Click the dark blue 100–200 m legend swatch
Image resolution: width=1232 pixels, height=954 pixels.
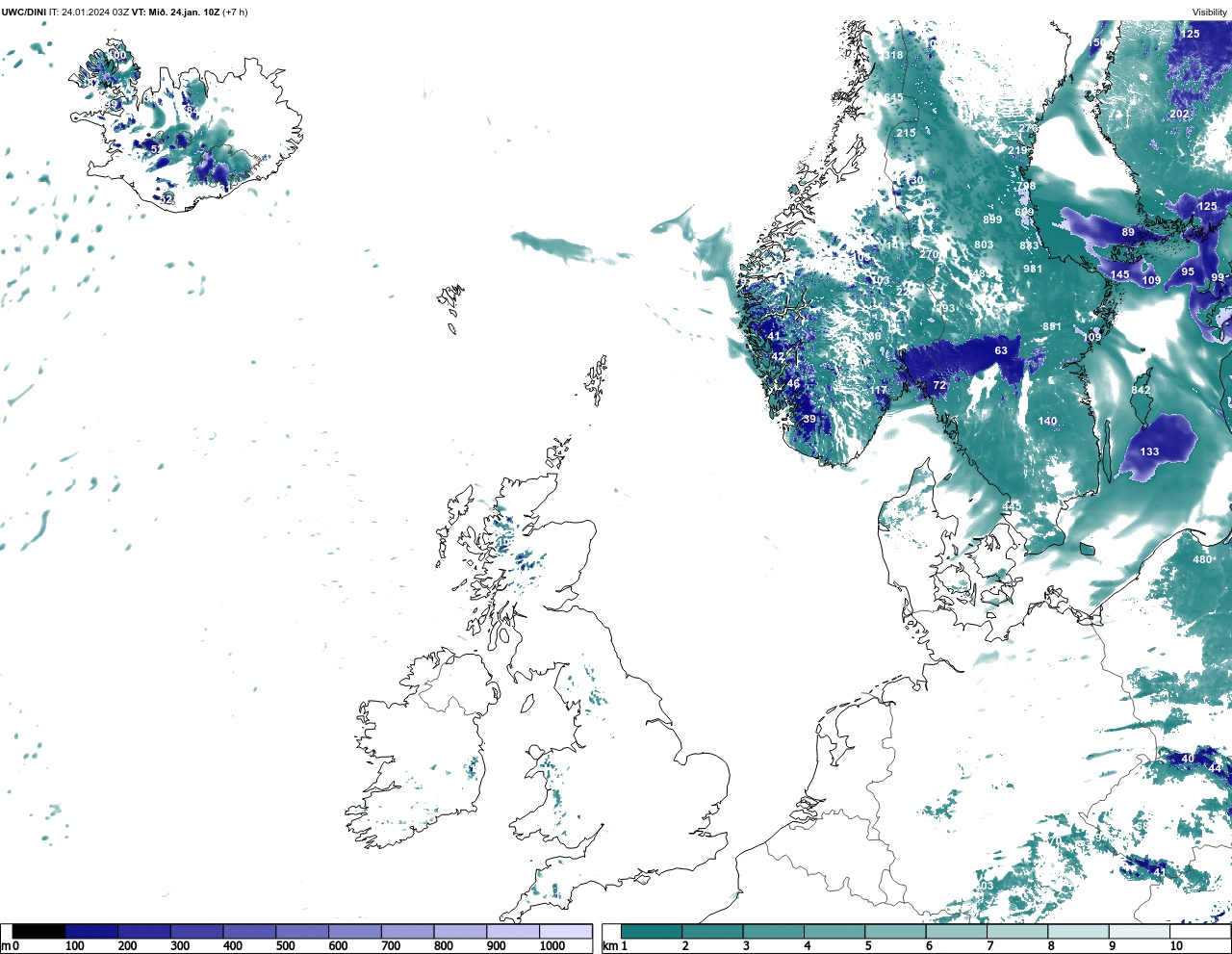click(x=91, y=931)
